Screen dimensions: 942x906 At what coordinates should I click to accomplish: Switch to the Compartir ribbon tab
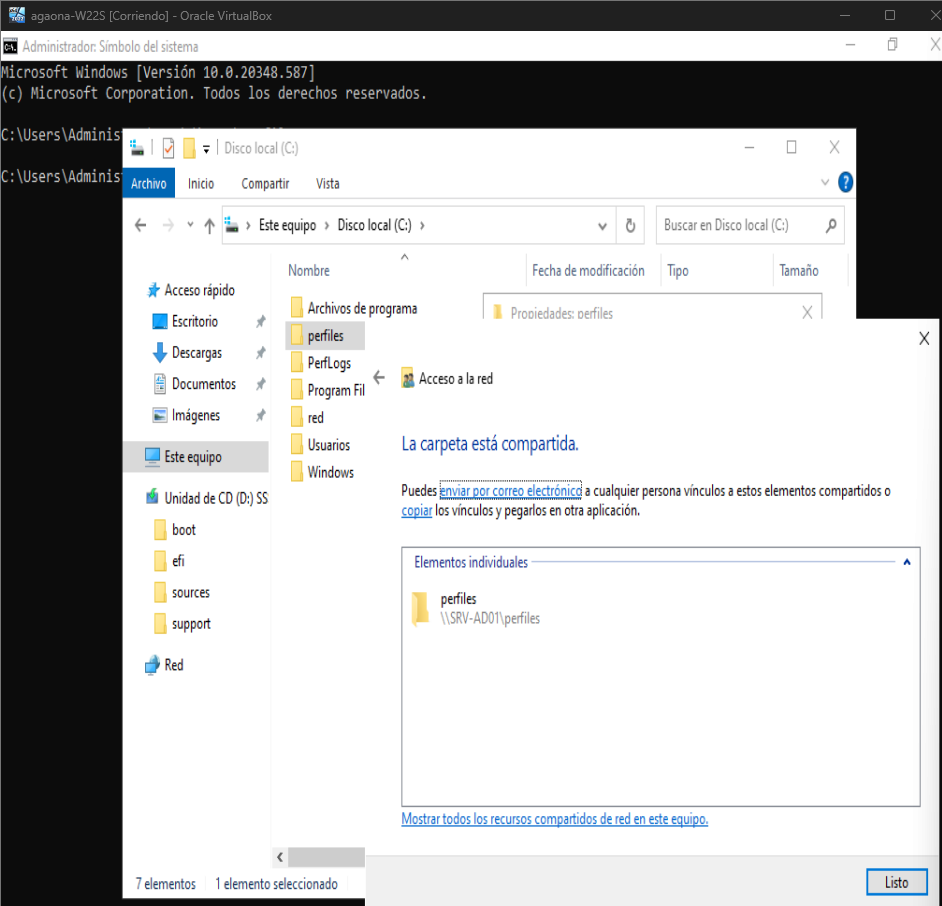pos(265,183)
